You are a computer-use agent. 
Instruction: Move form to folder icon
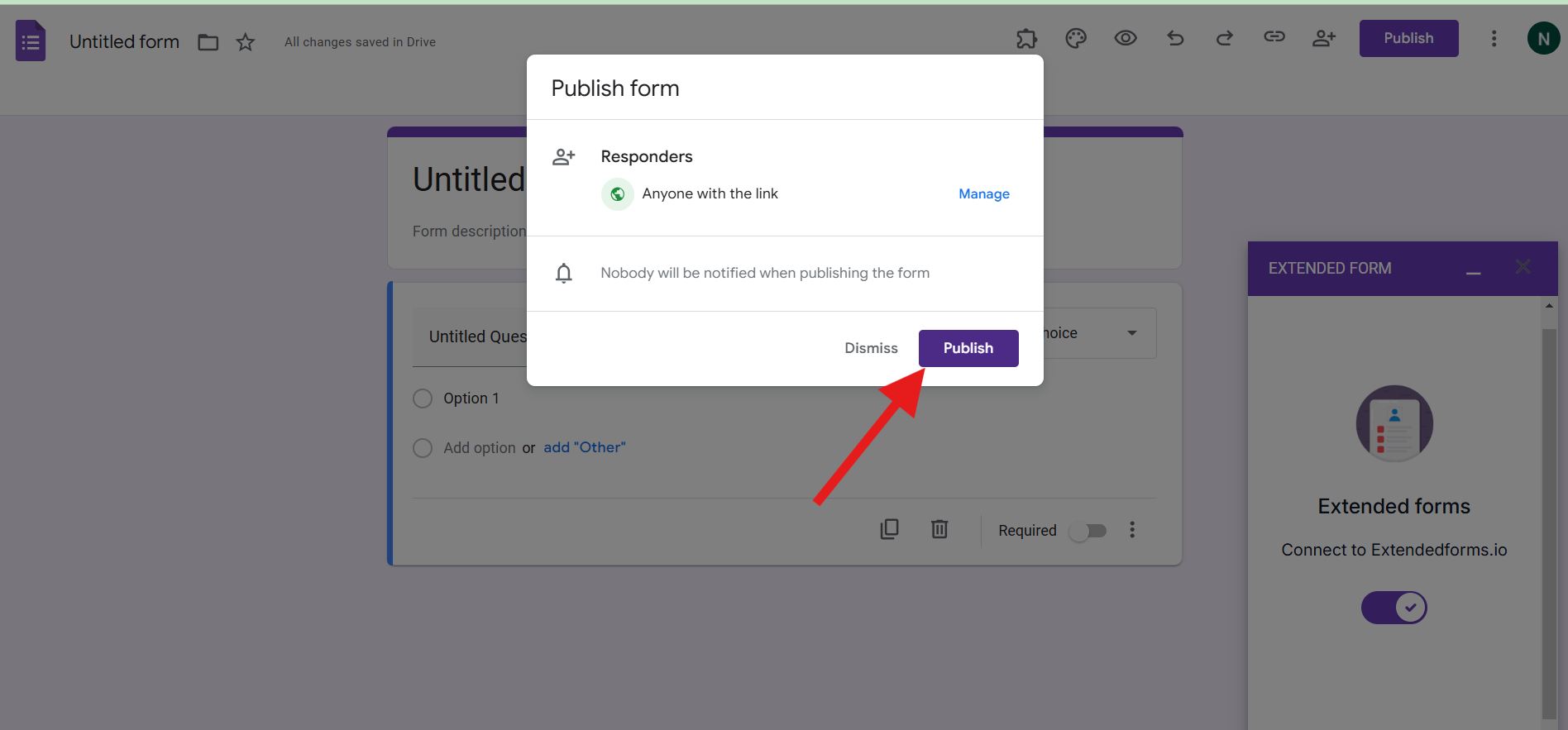[x=208, y=42]
